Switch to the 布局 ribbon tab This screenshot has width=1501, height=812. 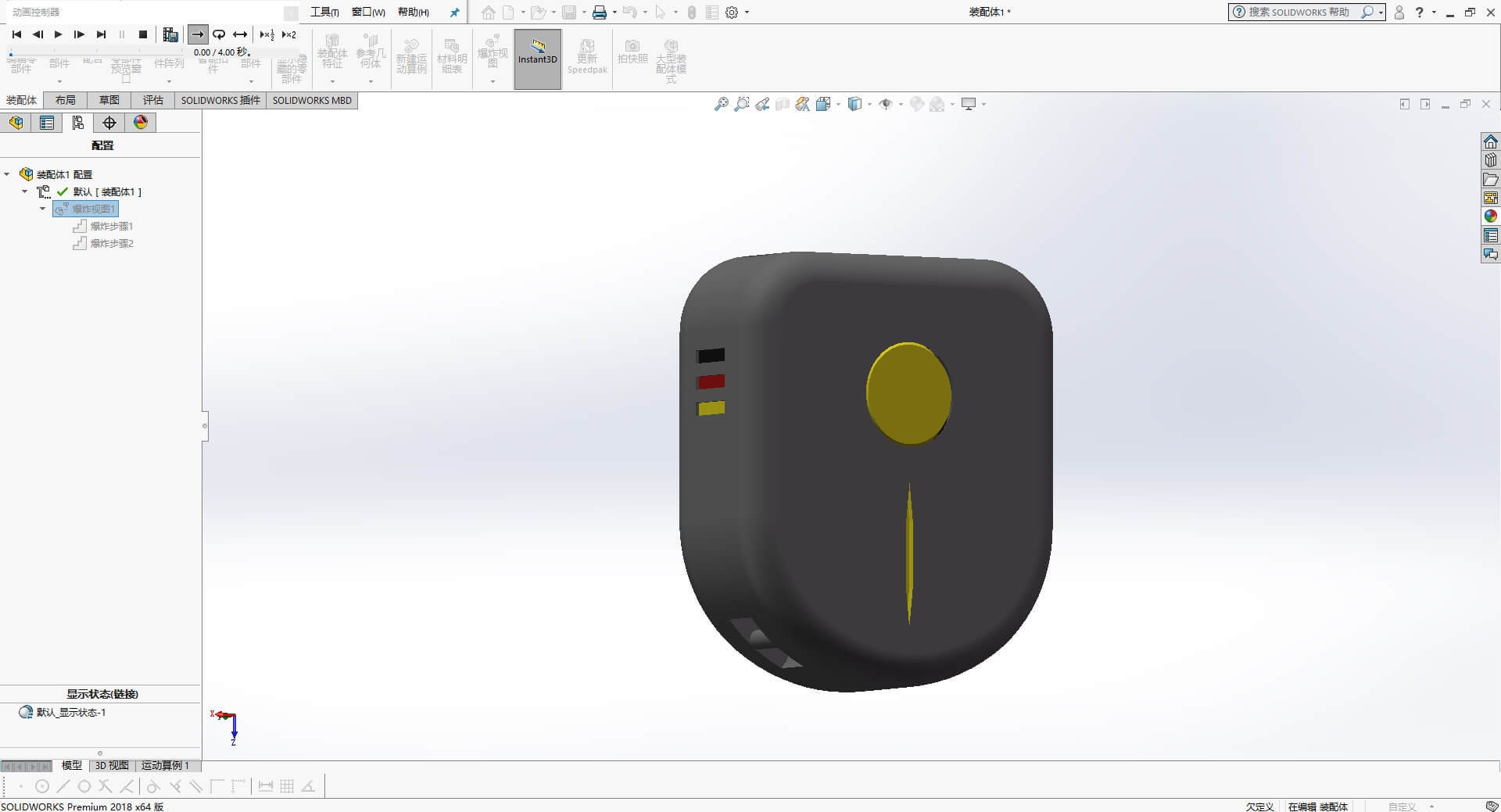pyautogui.click(x=66, y=100)
